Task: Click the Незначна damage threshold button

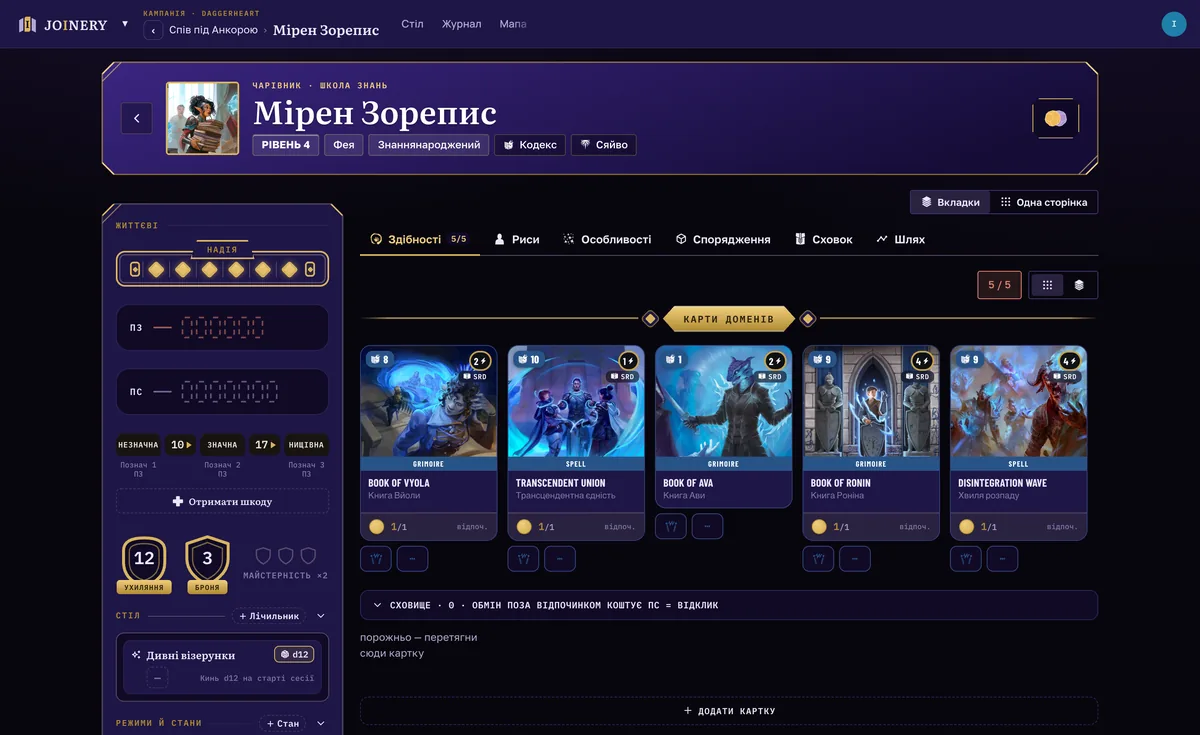Action: [138, 445]
